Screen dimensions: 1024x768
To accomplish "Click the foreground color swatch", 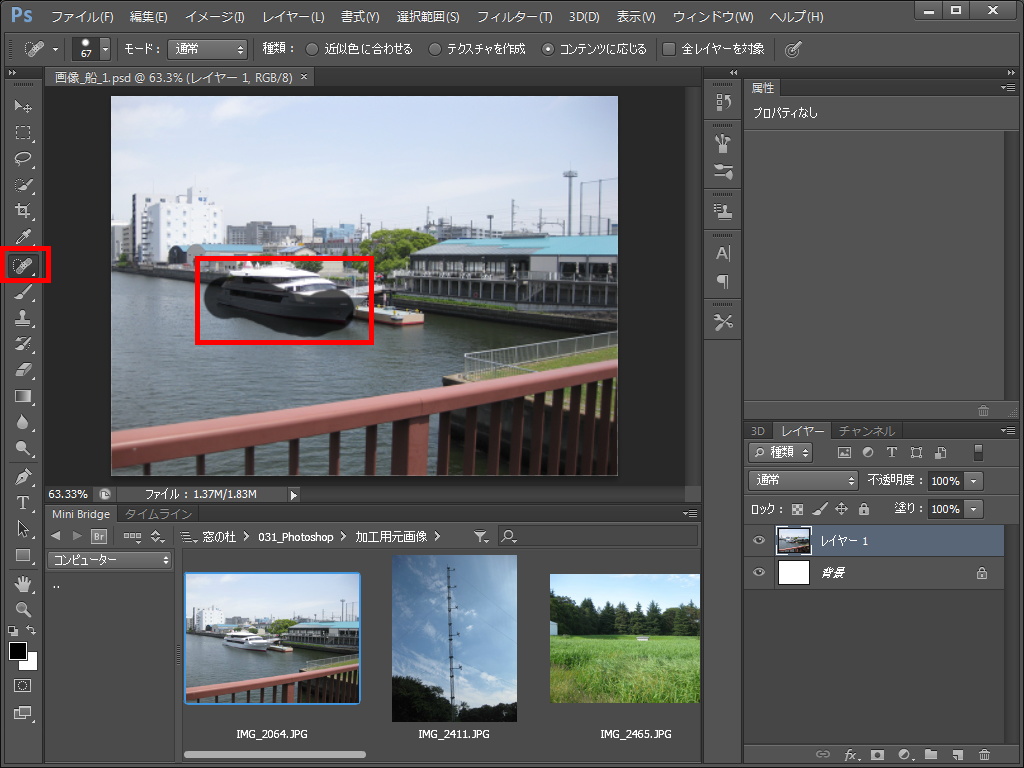I will coord(18,651).
